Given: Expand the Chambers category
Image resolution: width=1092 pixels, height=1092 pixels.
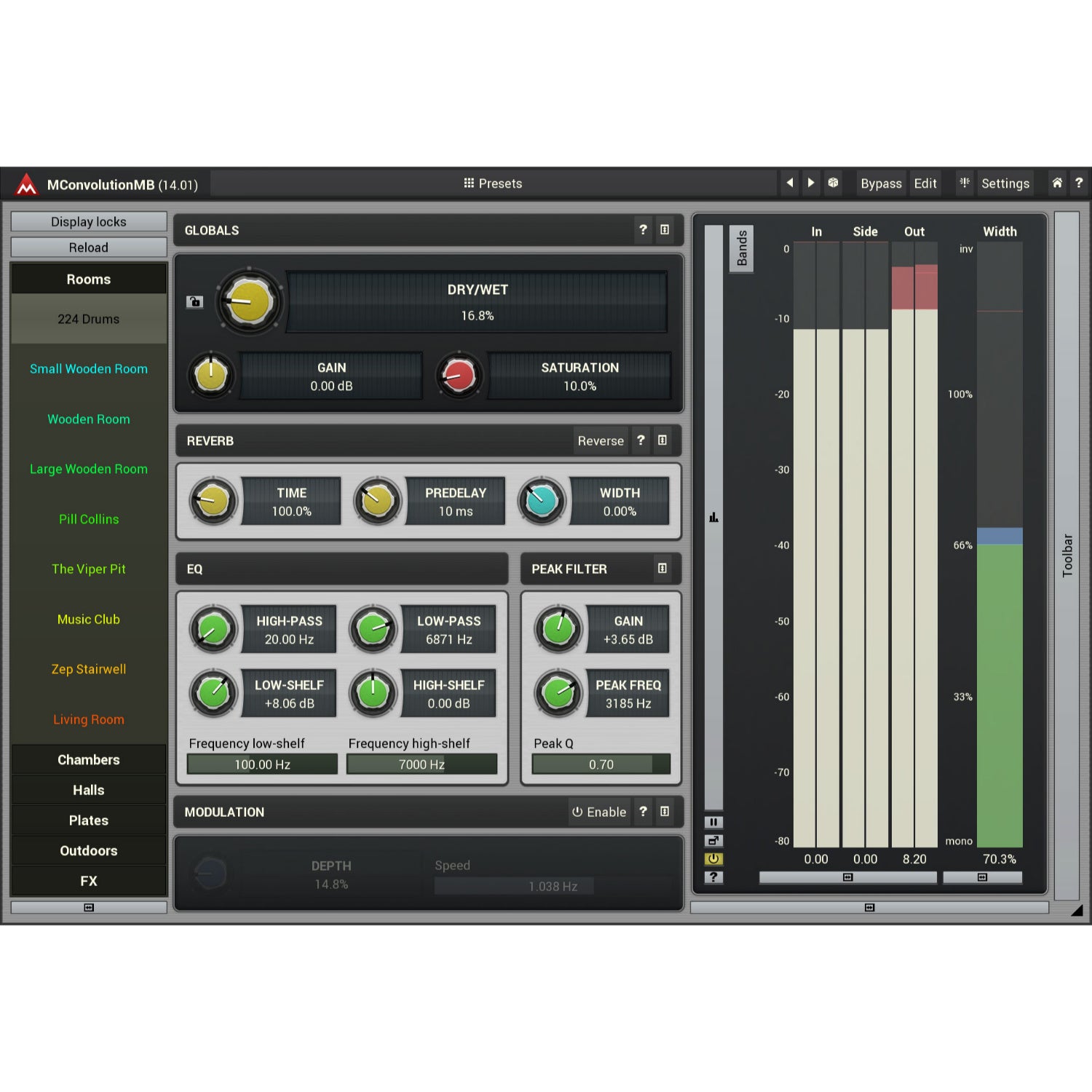Looking at the screenshot, I should click(89, 759).
